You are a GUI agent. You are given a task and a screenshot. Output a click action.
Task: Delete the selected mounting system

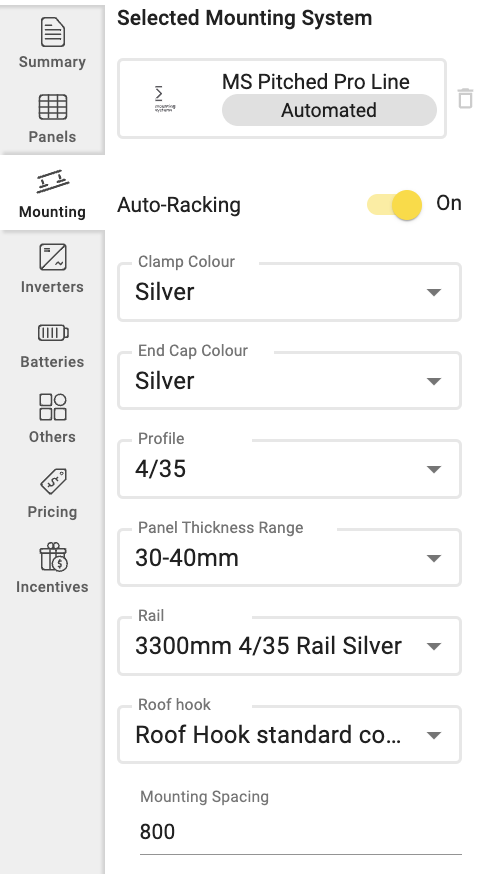click(x=465, y=98)
